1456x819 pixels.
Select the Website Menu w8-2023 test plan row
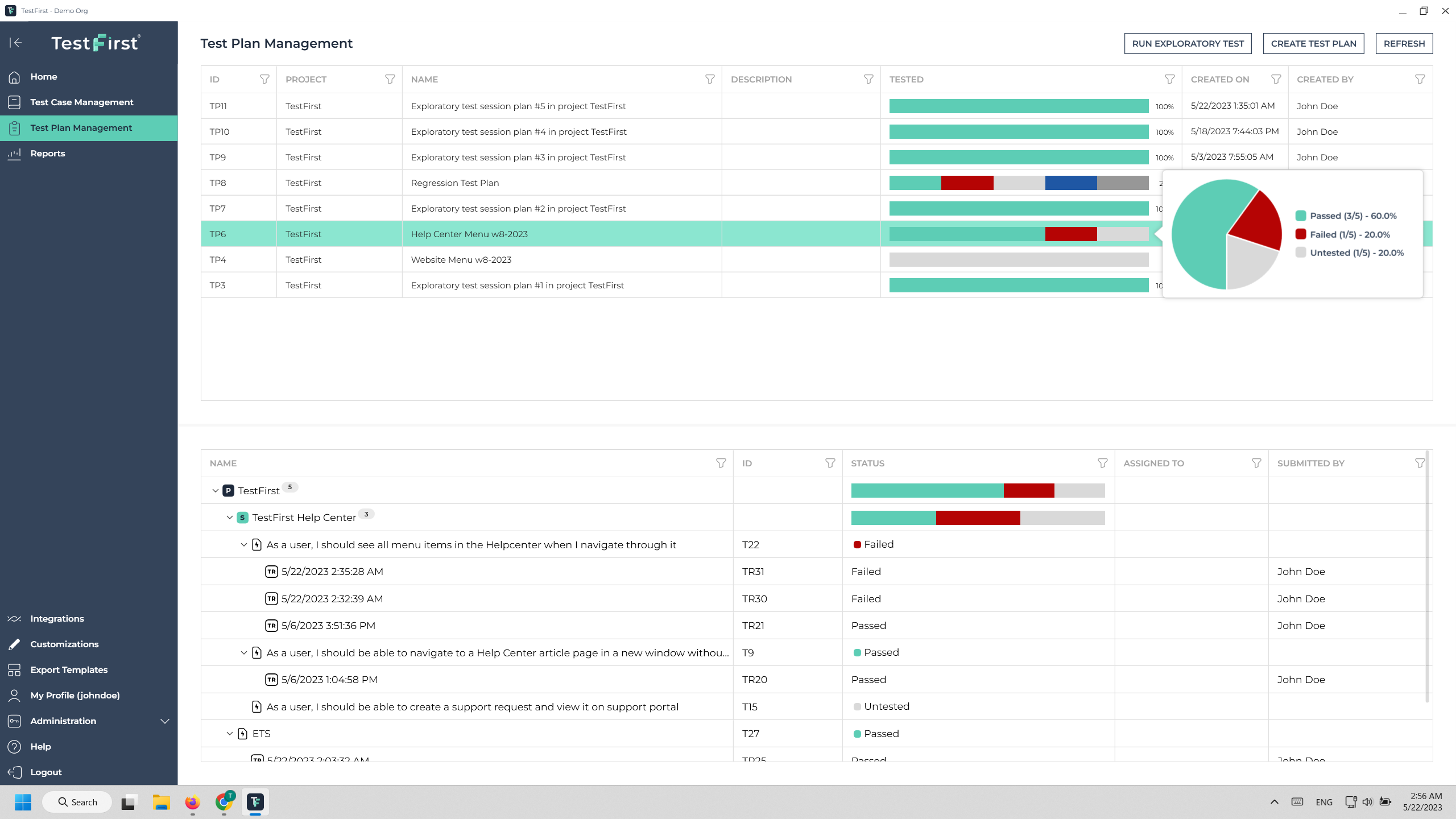click(x=461, y=259)
